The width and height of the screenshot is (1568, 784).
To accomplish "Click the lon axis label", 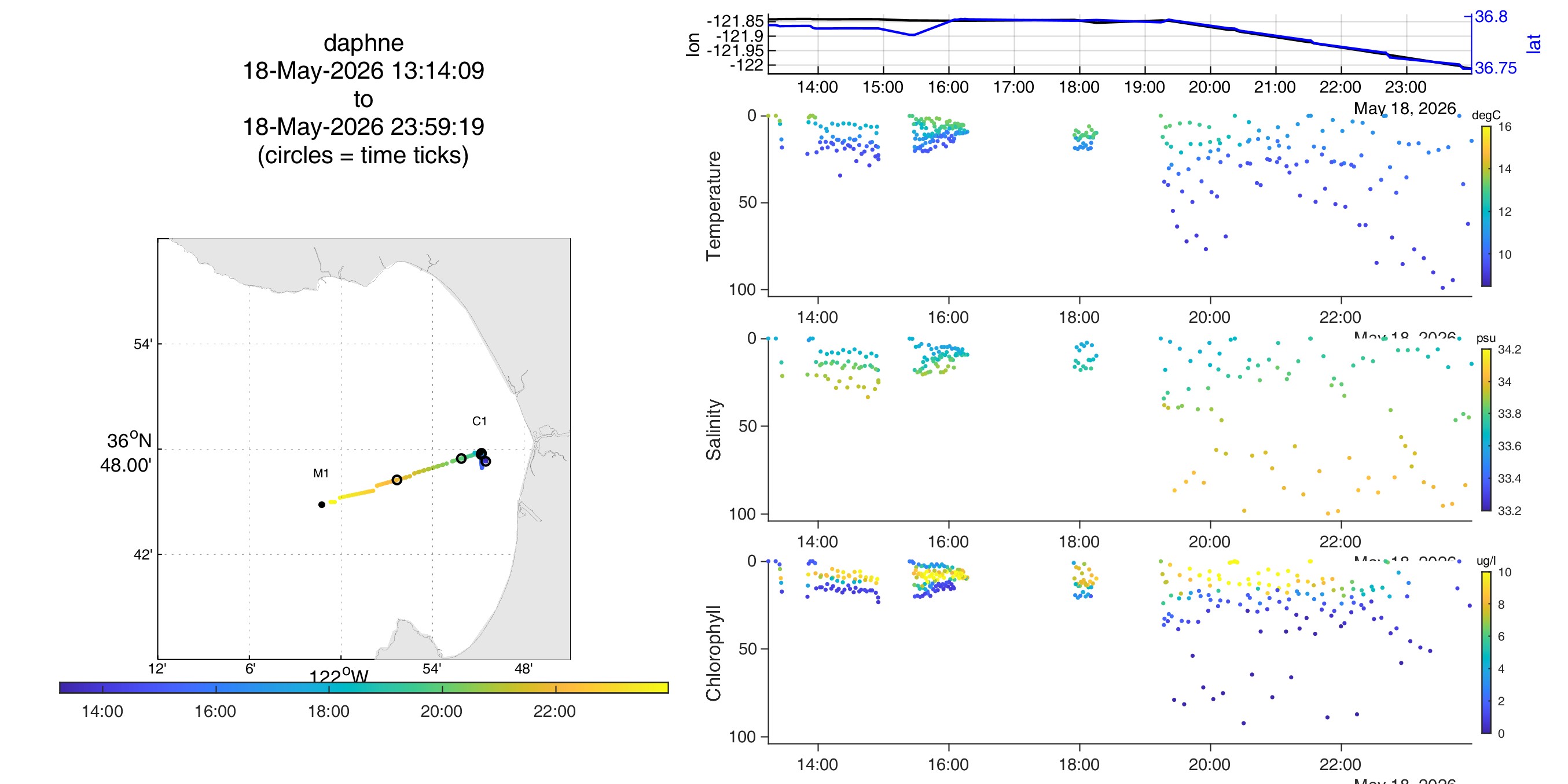I will click(693, 45).
